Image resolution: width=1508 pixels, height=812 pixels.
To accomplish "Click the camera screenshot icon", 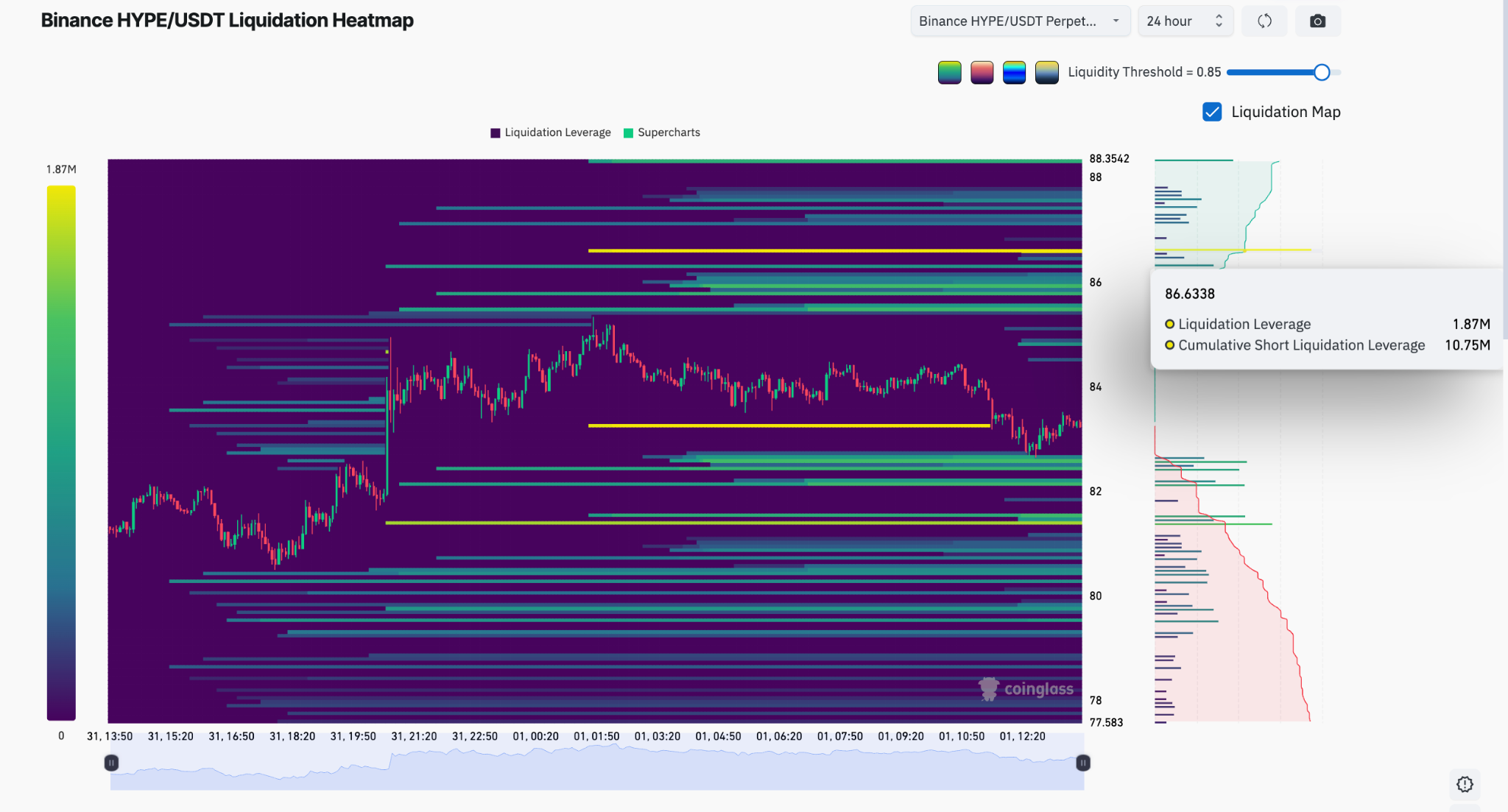I will pos(1317,21).
